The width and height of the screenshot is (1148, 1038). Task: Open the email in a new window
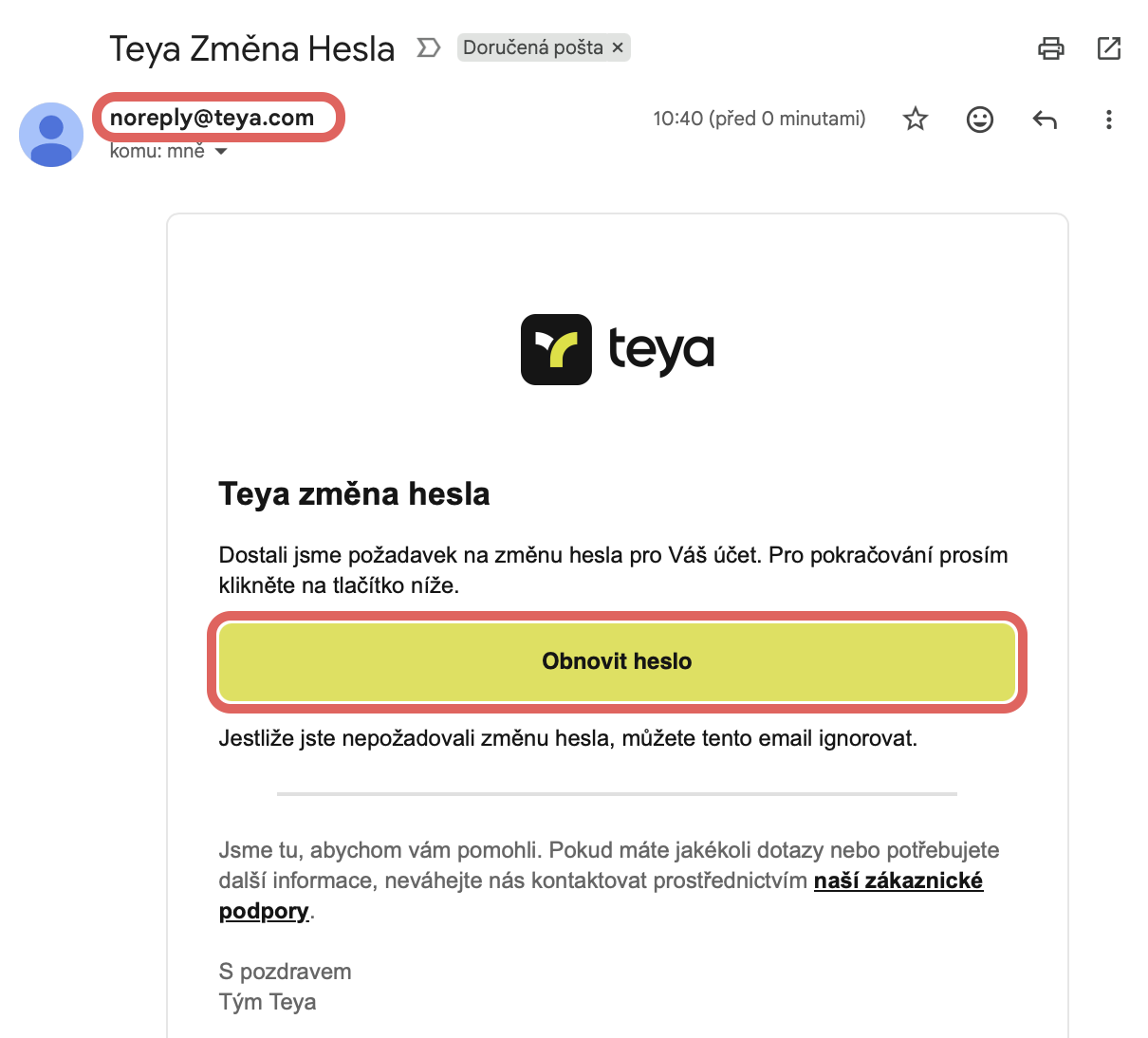1108,48
